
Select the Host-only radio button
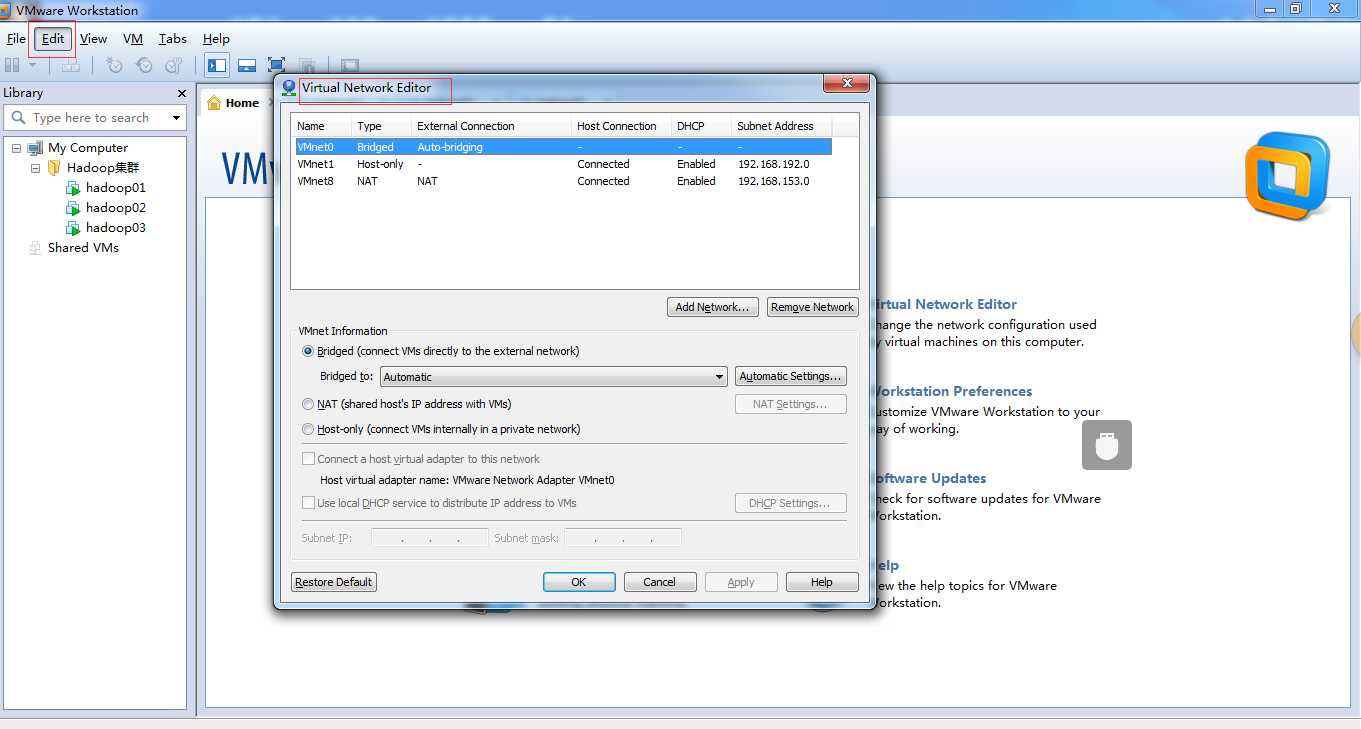coord(308,430)
